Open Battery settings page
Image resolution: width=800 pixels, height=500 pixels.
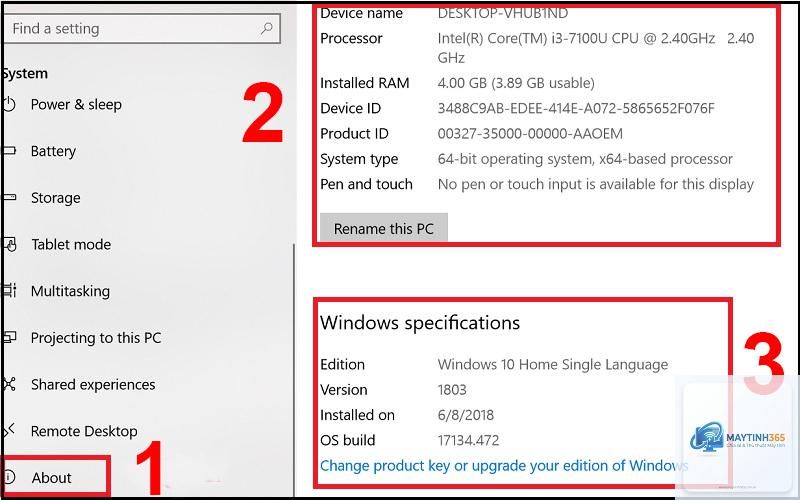(53, 151)
